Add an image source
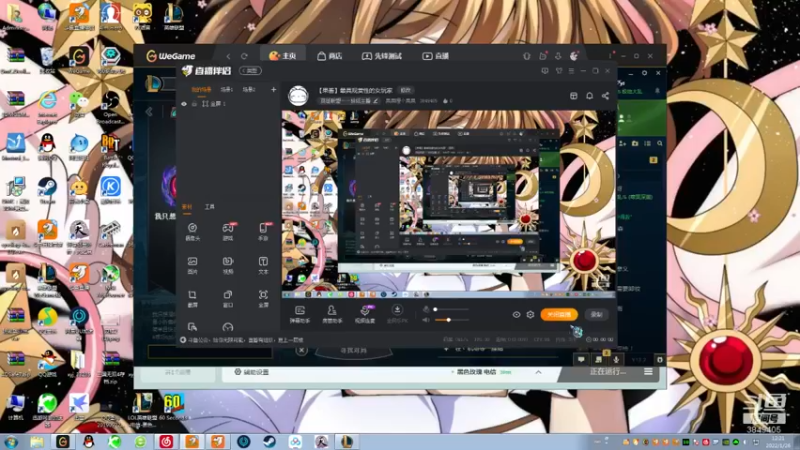 click(x=192, y=265)
